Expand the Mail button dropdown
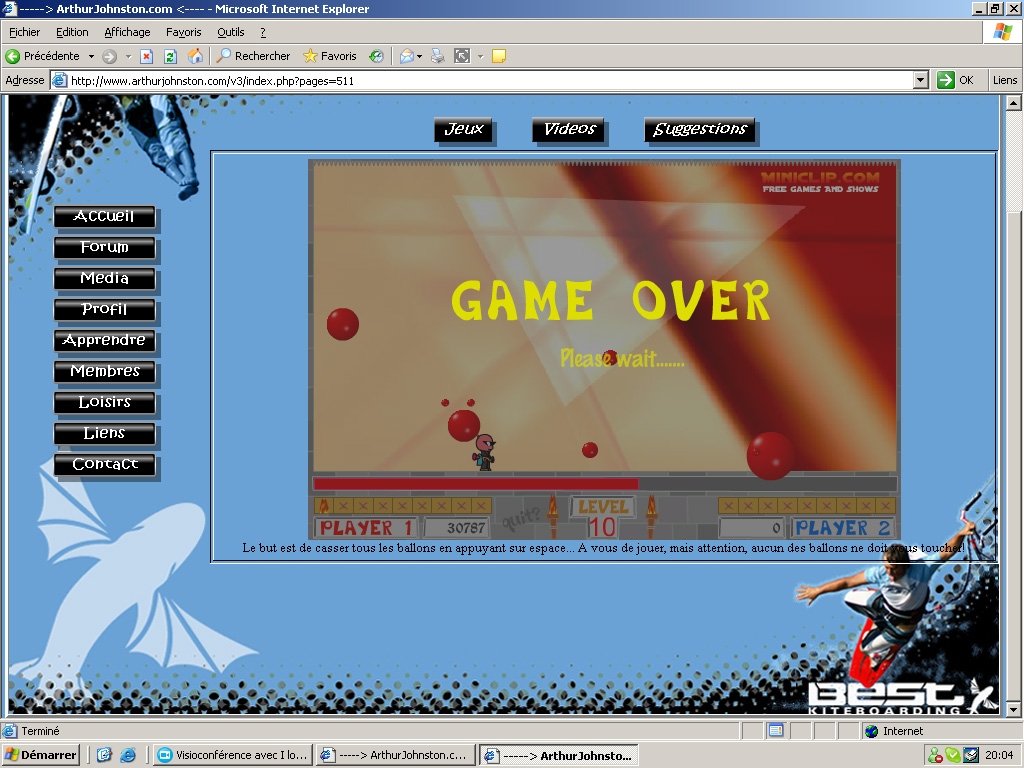The height and width of the screenshot is (768, 1024). click(419, 56)
